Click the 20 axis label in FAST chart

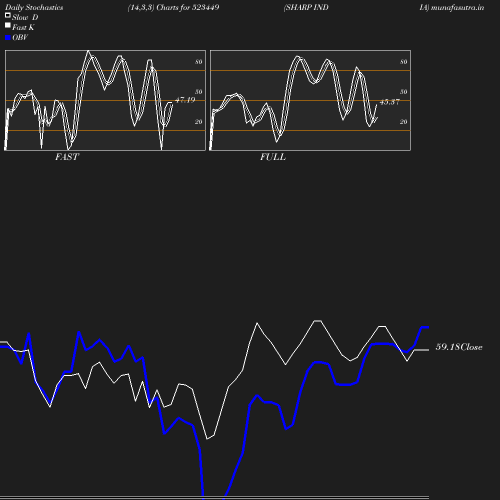click(x=199, y=122)
